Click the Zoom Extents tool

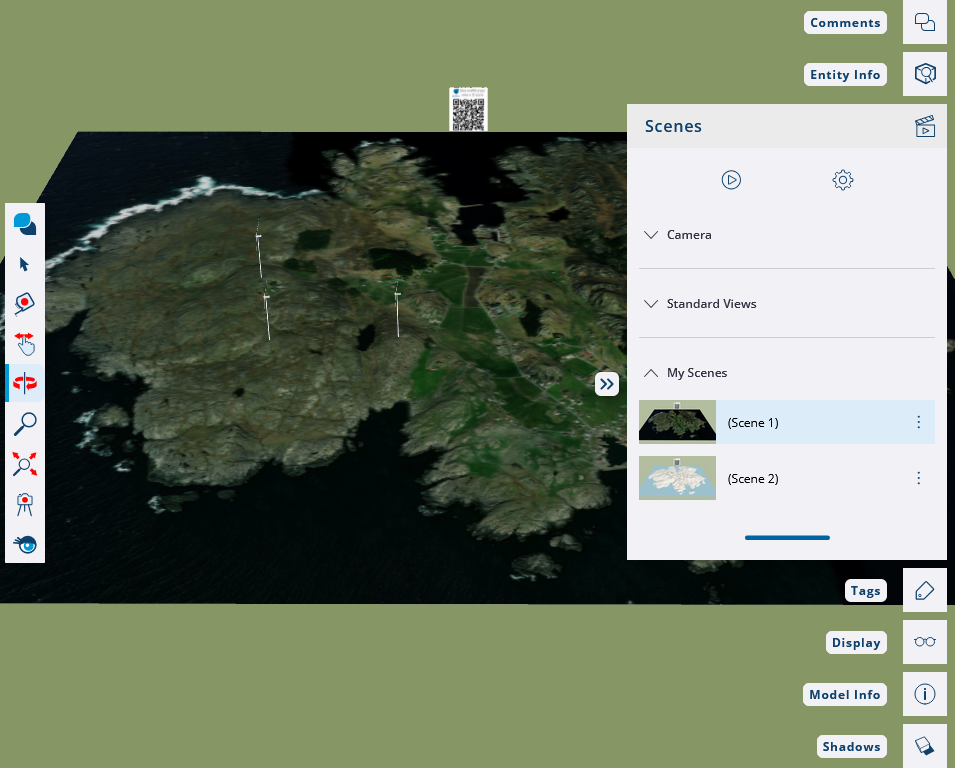pyautogui.click(x=25, y=464)
